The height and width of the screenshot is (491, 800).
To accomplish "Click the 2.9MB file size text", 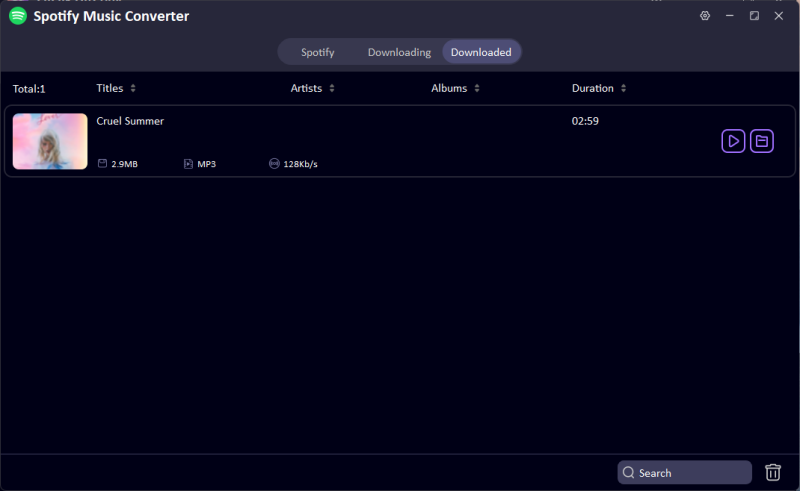I will coord(124,164).
